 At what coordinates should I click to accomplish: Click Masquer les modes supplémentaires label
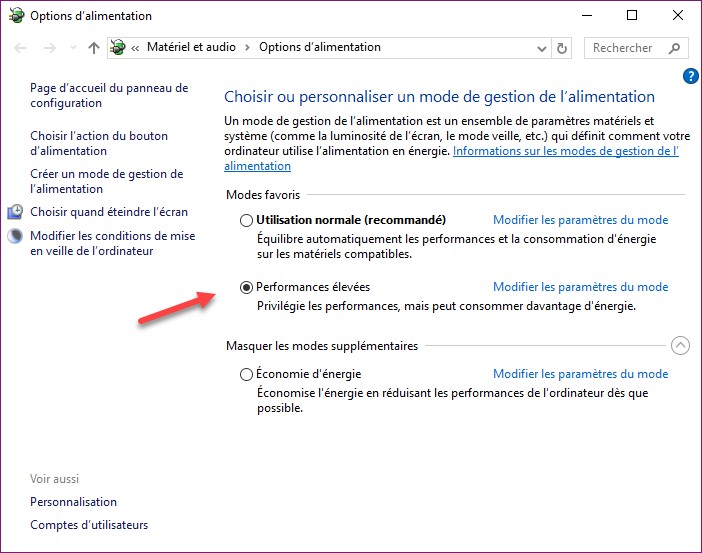point(322,346)
